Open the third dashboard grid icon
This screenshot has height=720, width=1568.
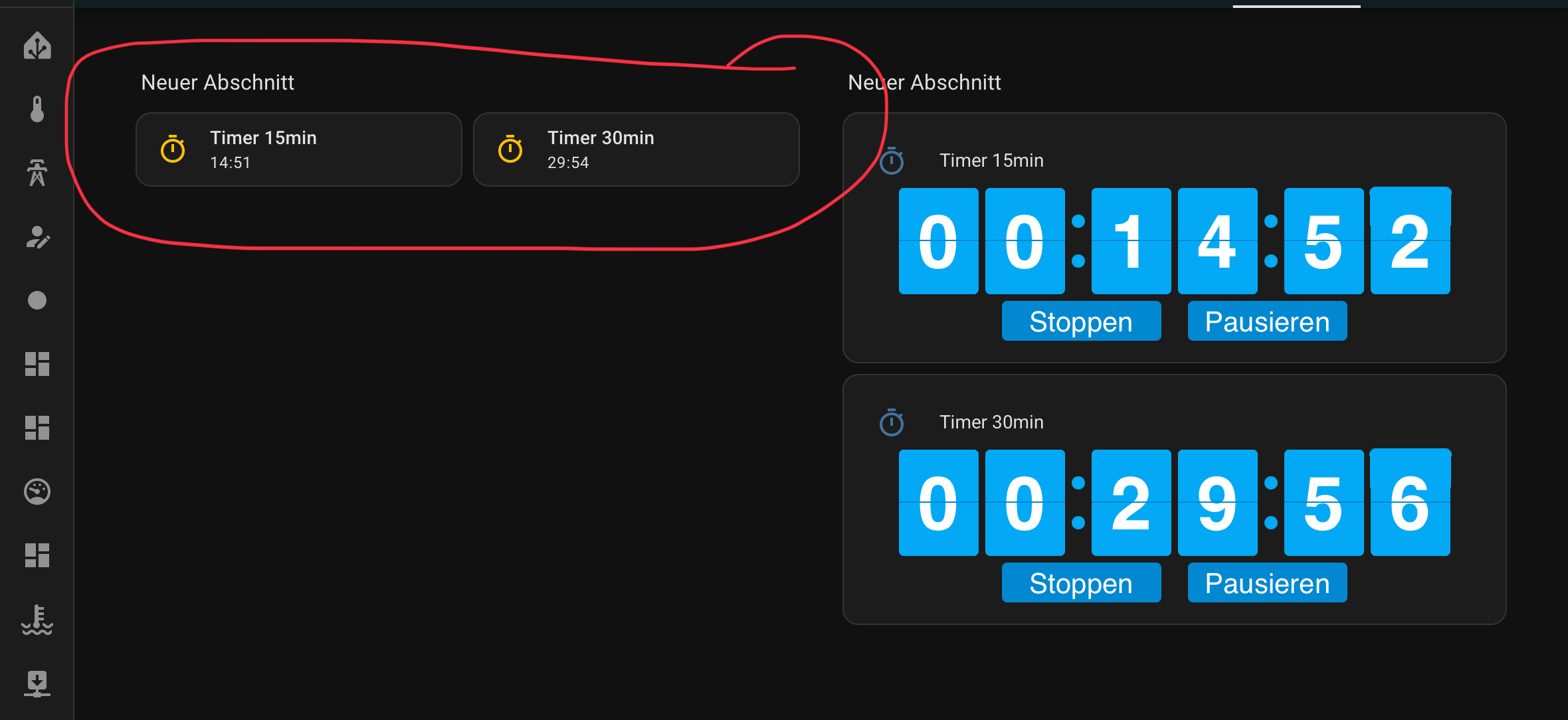(x=37, y=555)
